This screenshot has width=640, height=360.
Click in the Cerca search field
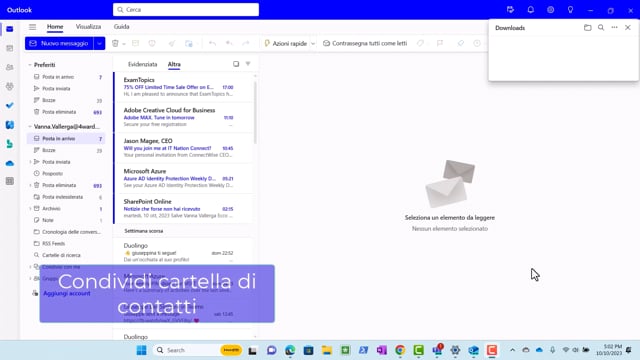[186, 9]
